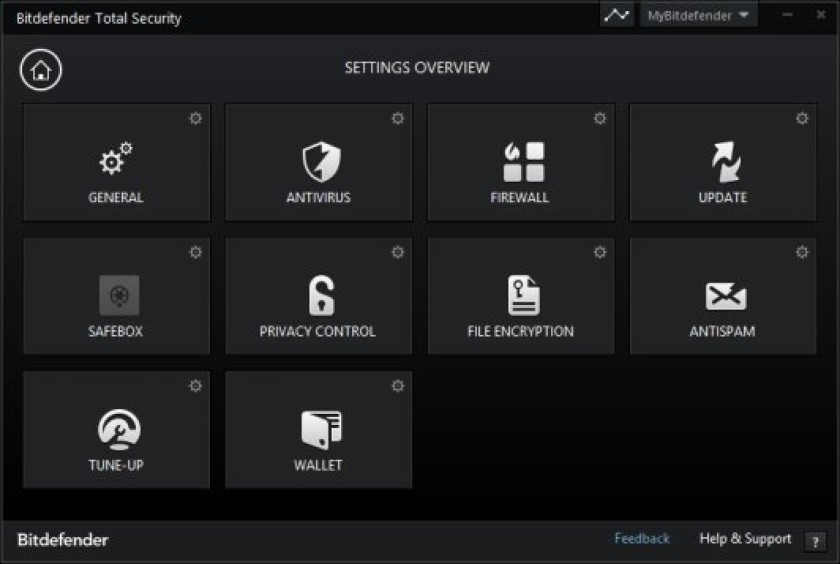Click the ANTIVIRUS label text

click(x=318, y=198)
